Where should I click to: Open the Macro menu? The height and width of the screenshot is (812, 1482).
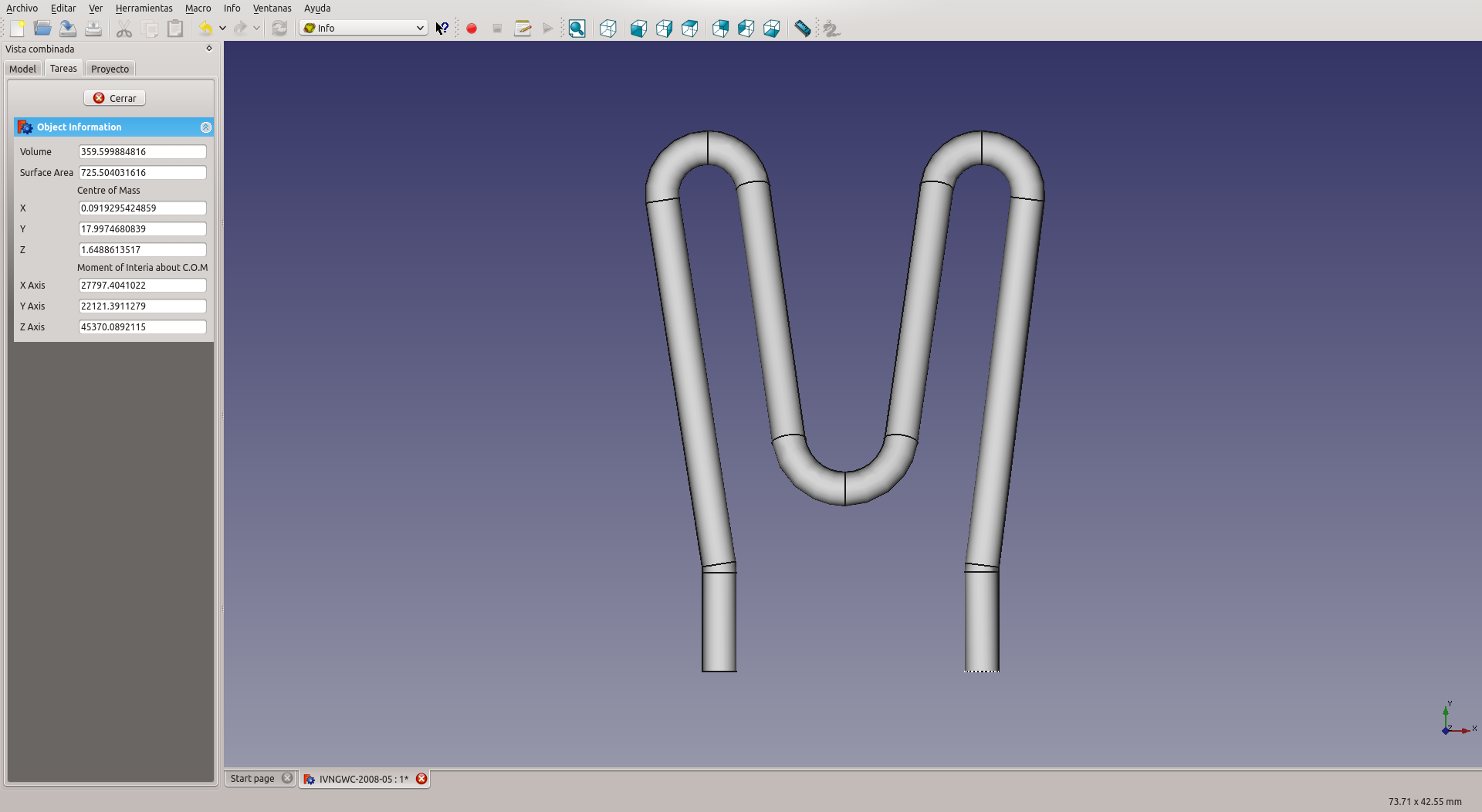pos(198,8)
